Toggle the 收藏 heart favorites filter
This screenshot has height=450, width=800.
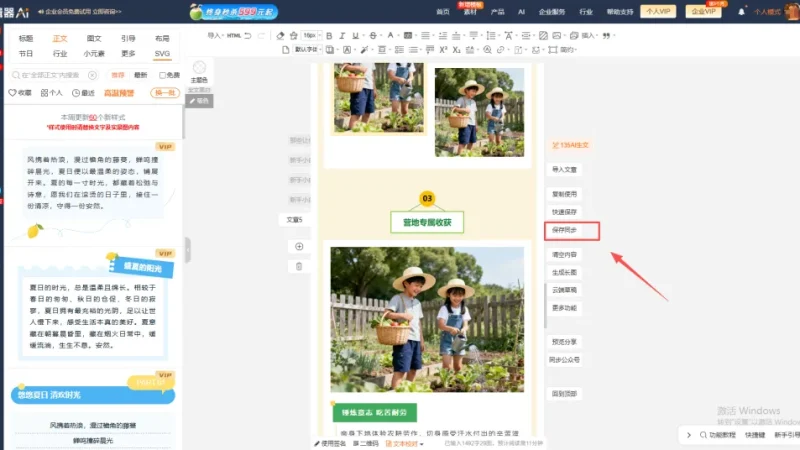pyautogui.click(x=20, y=93)
